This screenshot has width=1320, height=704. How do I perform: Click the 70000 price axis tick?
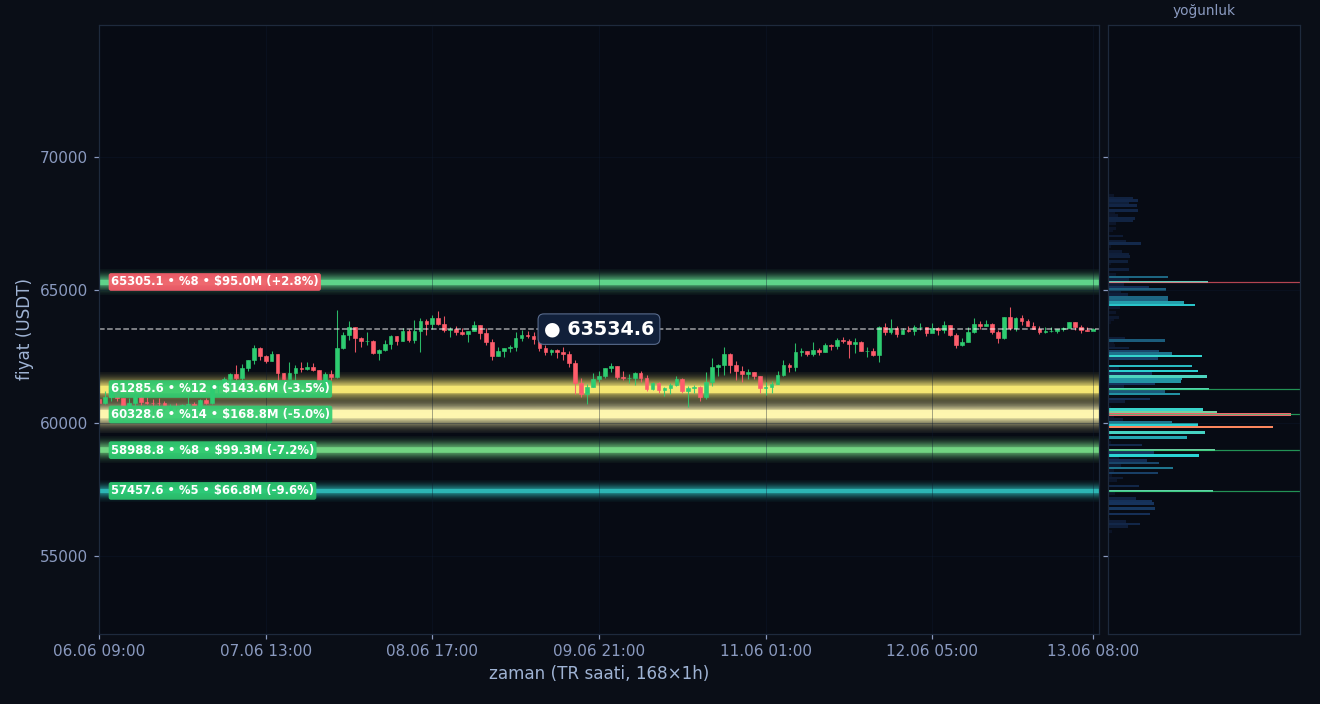pyautogui.click(x=64, y=157)
